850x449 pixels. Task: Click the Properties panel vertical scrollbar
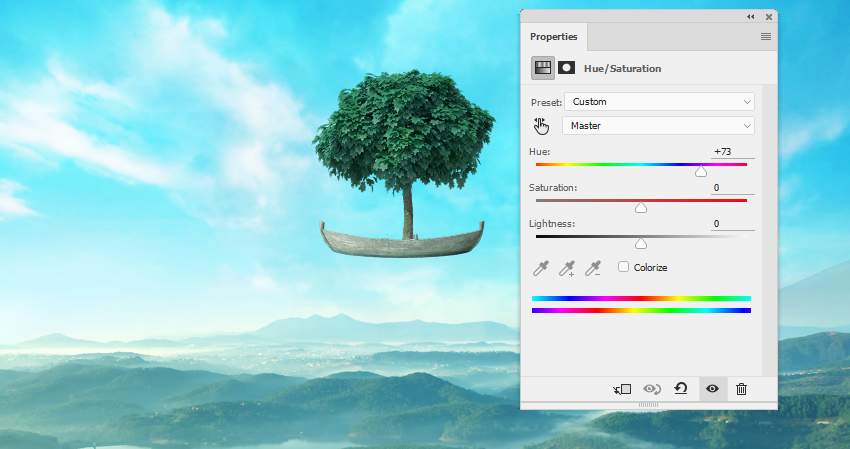(770, 230)
